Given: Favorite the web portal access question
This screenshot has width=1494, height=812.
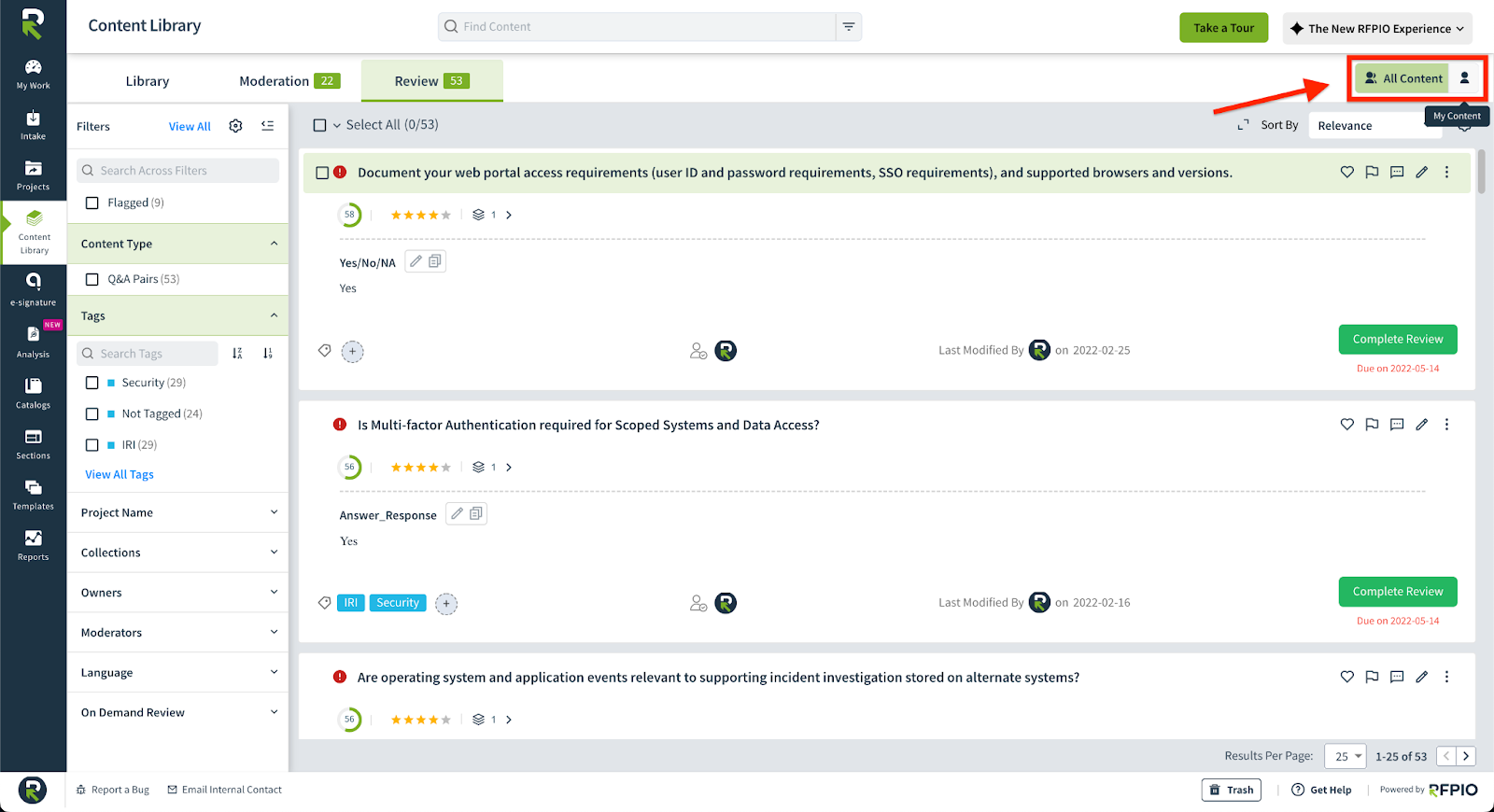Looking at the screenshot, I should [x=1346, y=172].
